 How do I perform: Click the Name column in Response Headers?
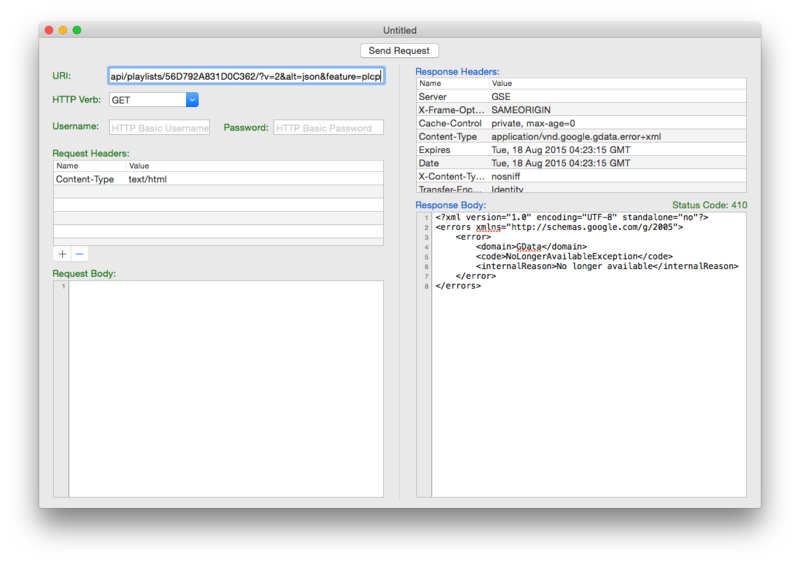pyautogui.click(x=453, y=83)
